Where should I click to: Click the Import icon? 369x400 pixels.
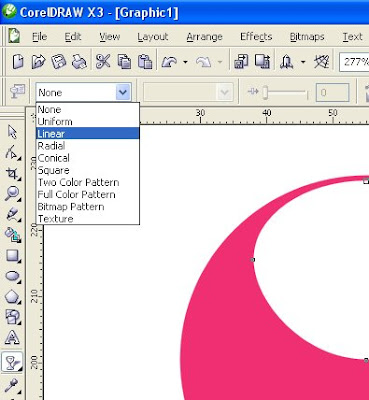point(241,62)
